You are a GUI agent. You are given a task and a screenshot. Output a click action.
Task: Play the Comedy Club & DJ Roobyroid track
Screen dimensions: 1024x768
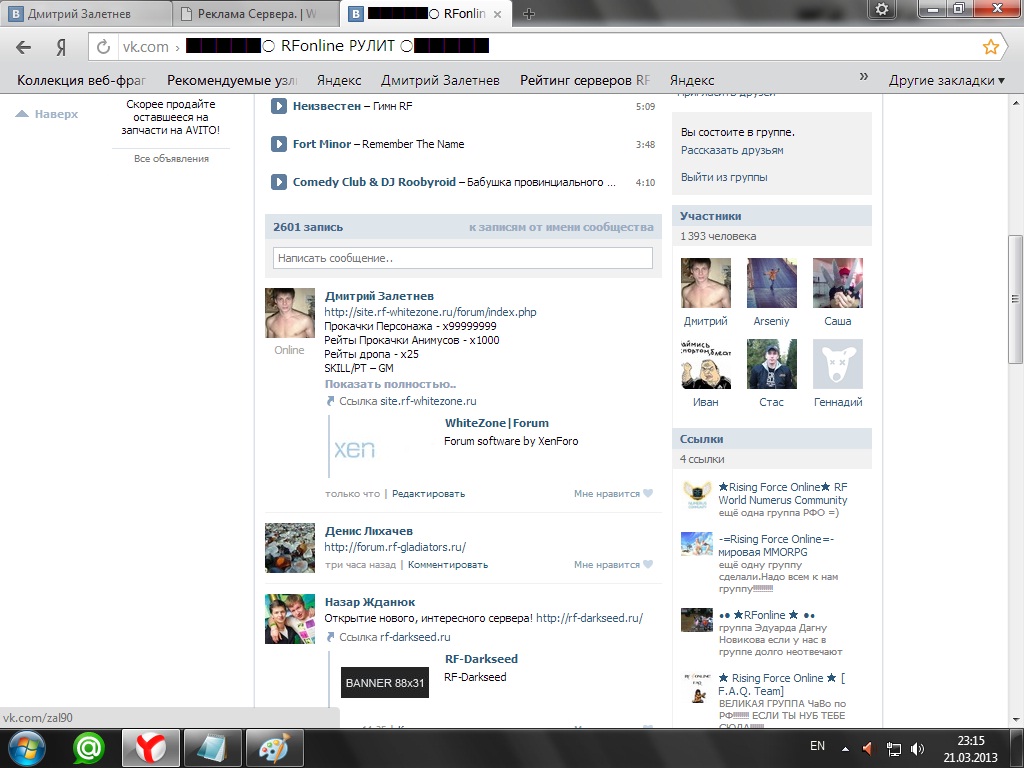click(279, 182)
